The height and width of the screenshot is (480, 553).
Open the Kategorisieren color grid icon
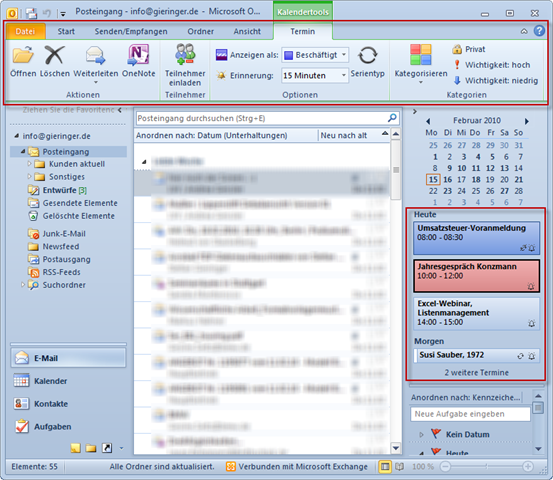point(420,55)
